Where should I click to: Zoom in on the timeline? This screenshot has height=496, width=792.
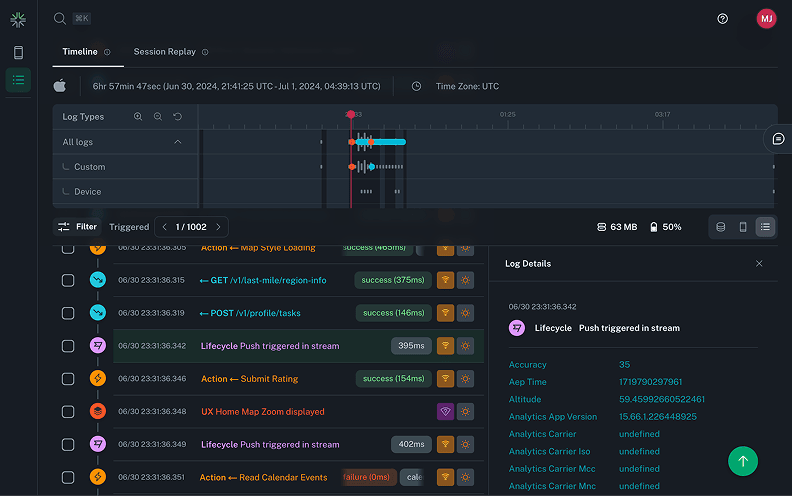(x=138, y=117)
